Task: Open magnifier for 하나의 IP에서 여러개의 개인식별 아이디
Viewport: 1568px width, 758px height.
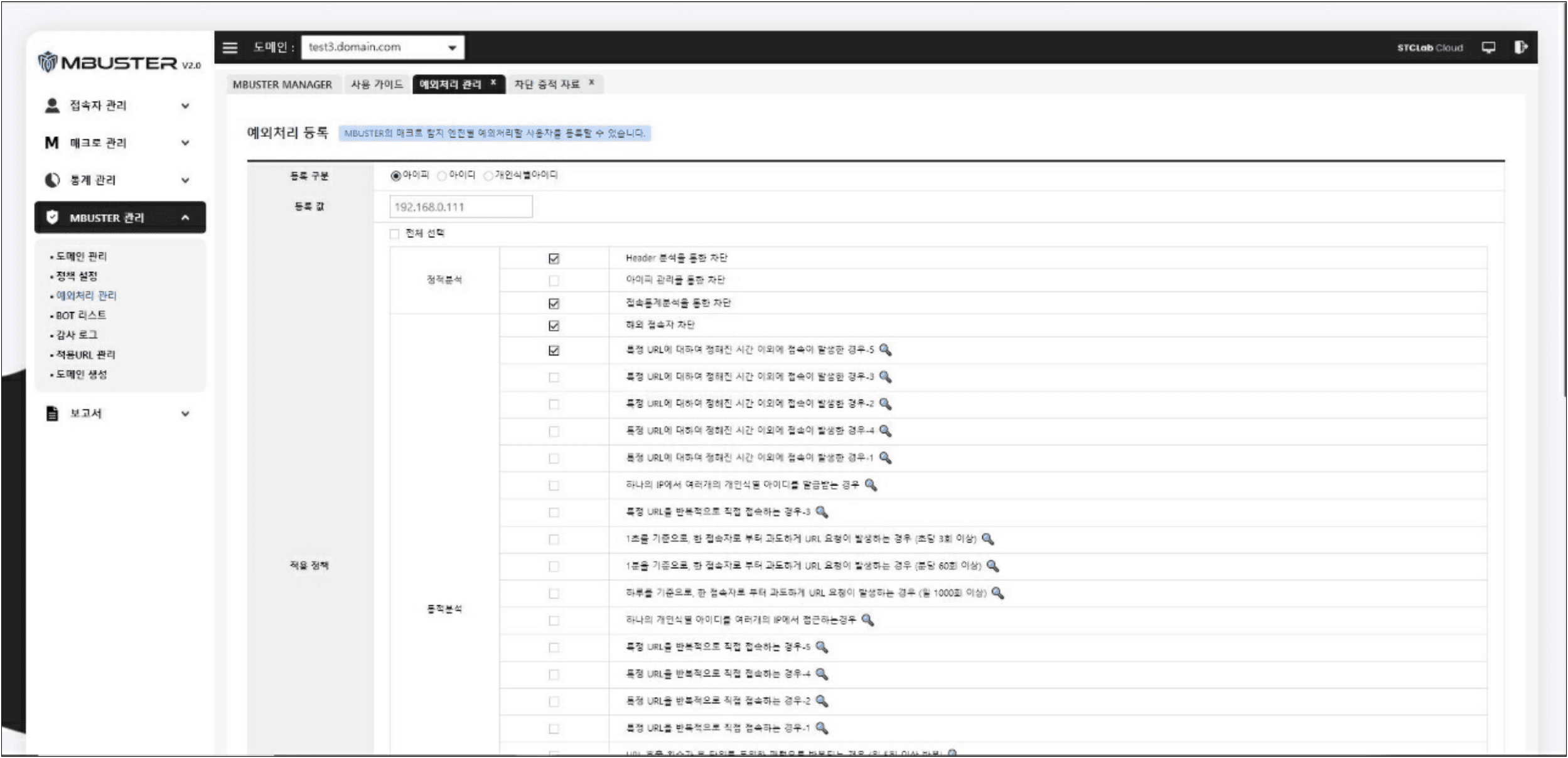Action: [x=871, y=485]
